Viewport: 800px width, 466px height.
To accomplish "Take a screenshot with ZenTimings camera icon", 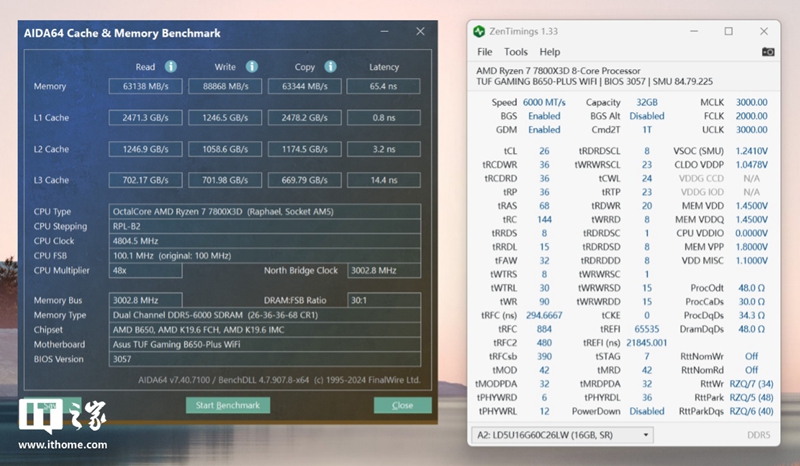I will pyautogui.click(x=768, y=52).
